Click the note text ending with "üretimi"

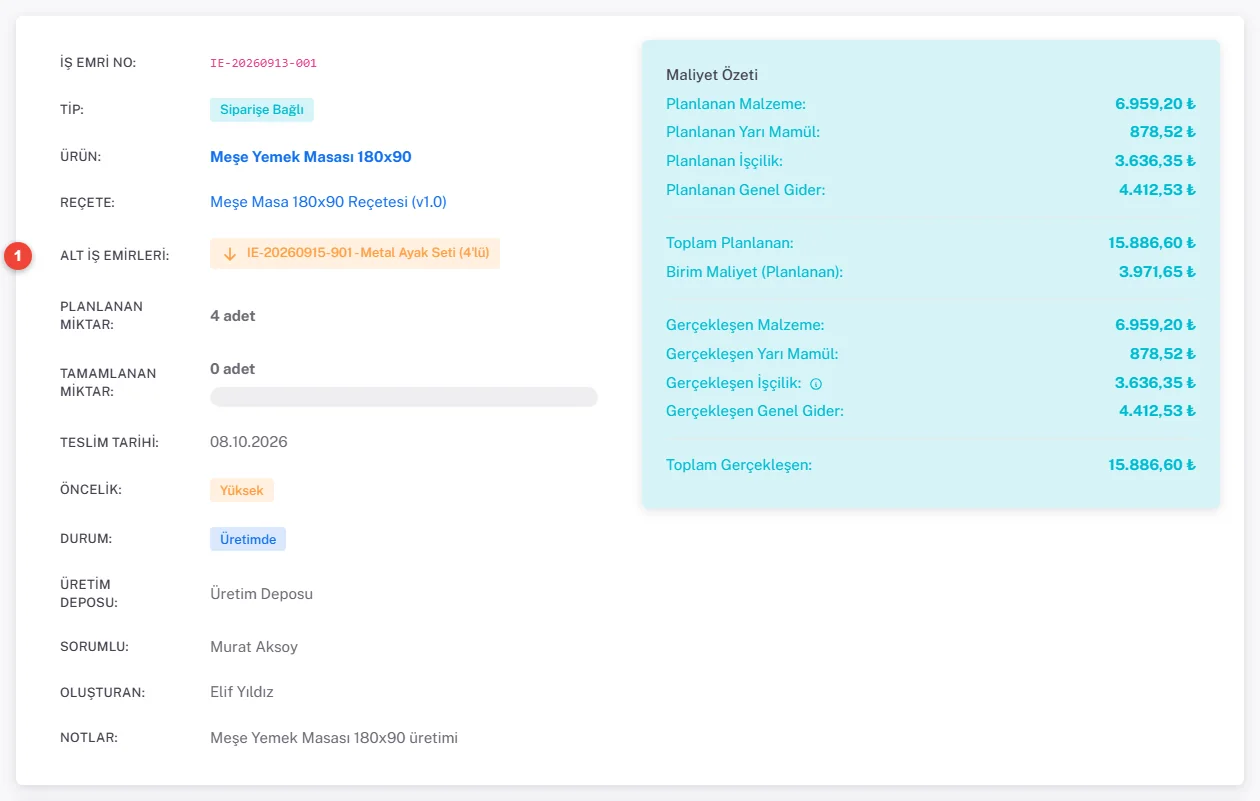334,738
